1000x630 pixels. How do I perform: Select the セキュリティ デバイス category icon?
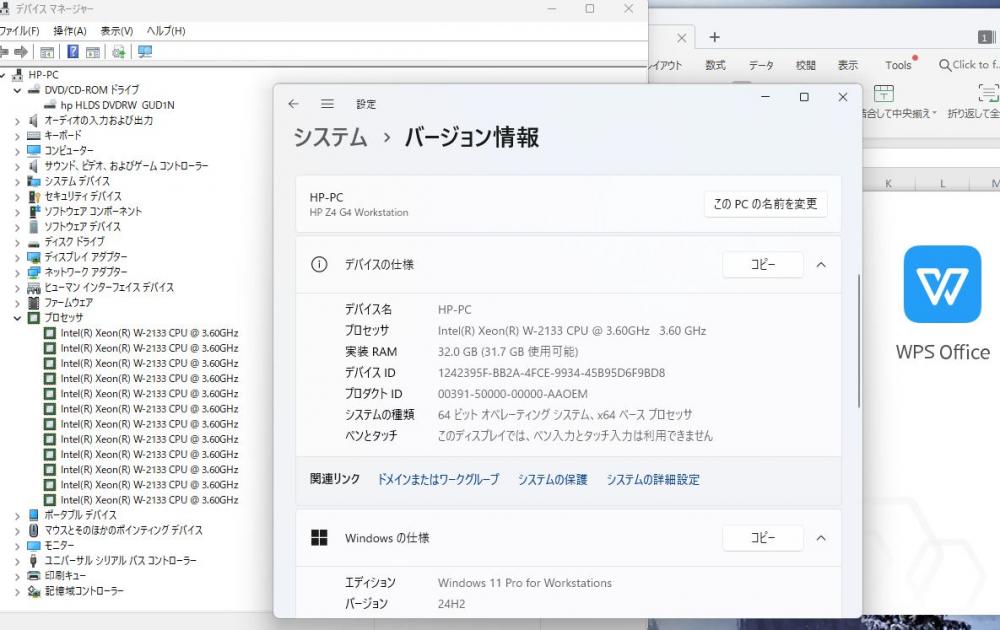34,196
